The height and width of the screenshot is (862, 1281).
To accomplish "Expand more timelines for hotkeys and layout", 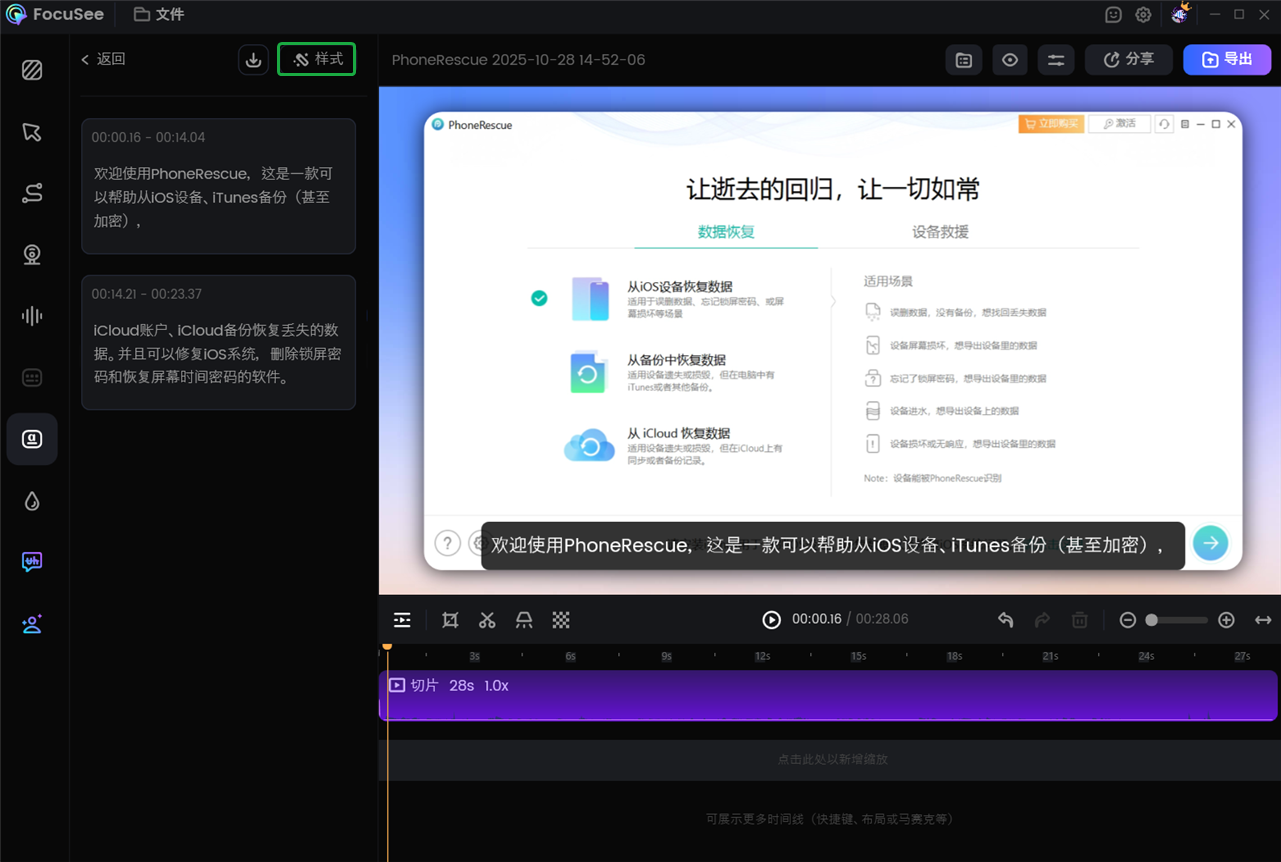I will click(831, 818).
